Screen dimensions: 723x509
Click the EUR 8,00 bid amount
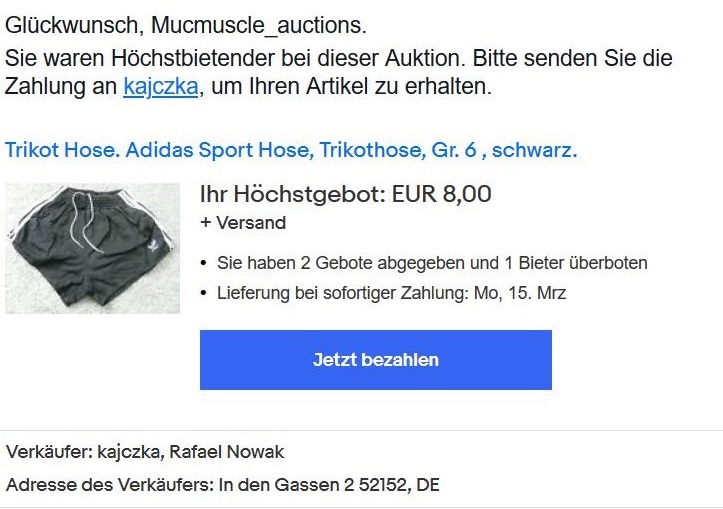[x=441, y=194]
